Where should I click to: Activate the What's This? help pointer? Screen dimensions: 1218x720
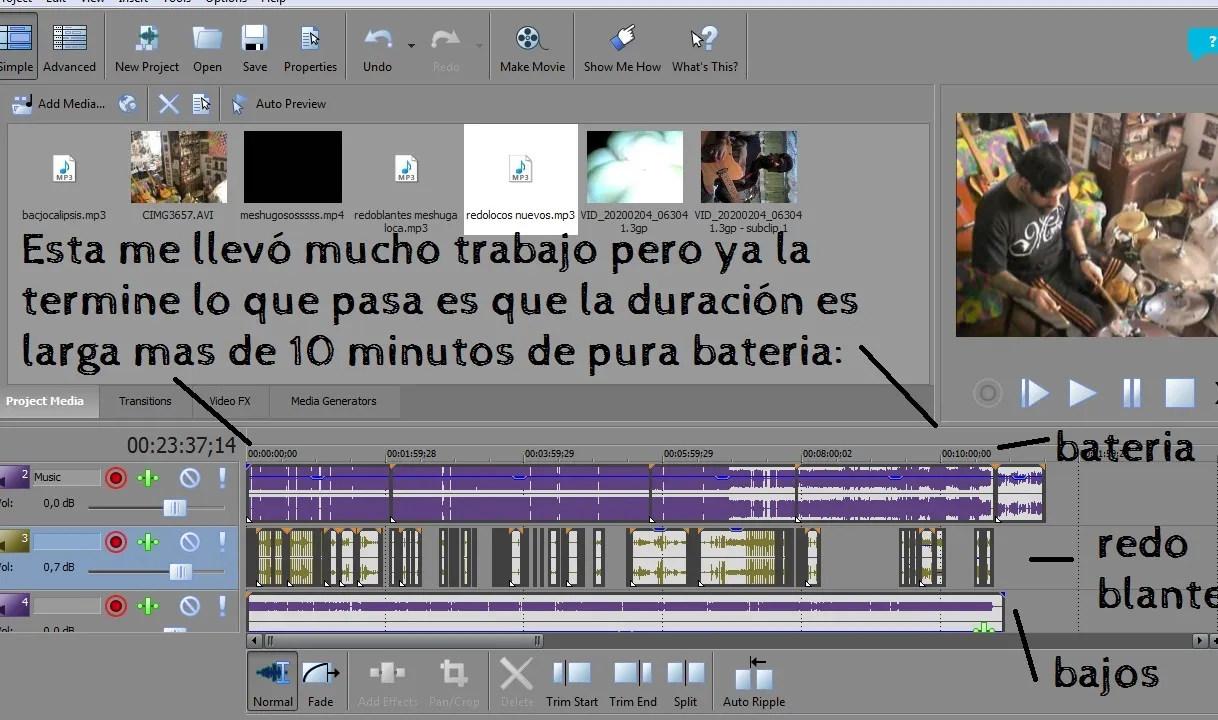pos(705,47)
